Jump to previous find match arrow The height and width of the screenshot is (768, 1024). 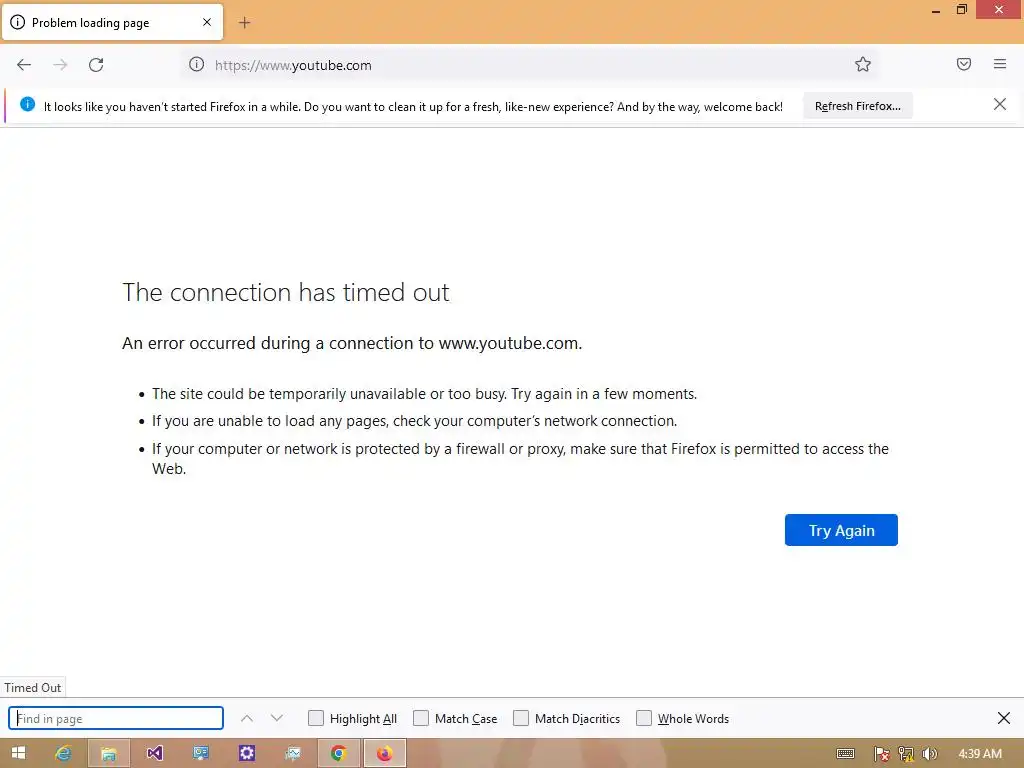247,718
